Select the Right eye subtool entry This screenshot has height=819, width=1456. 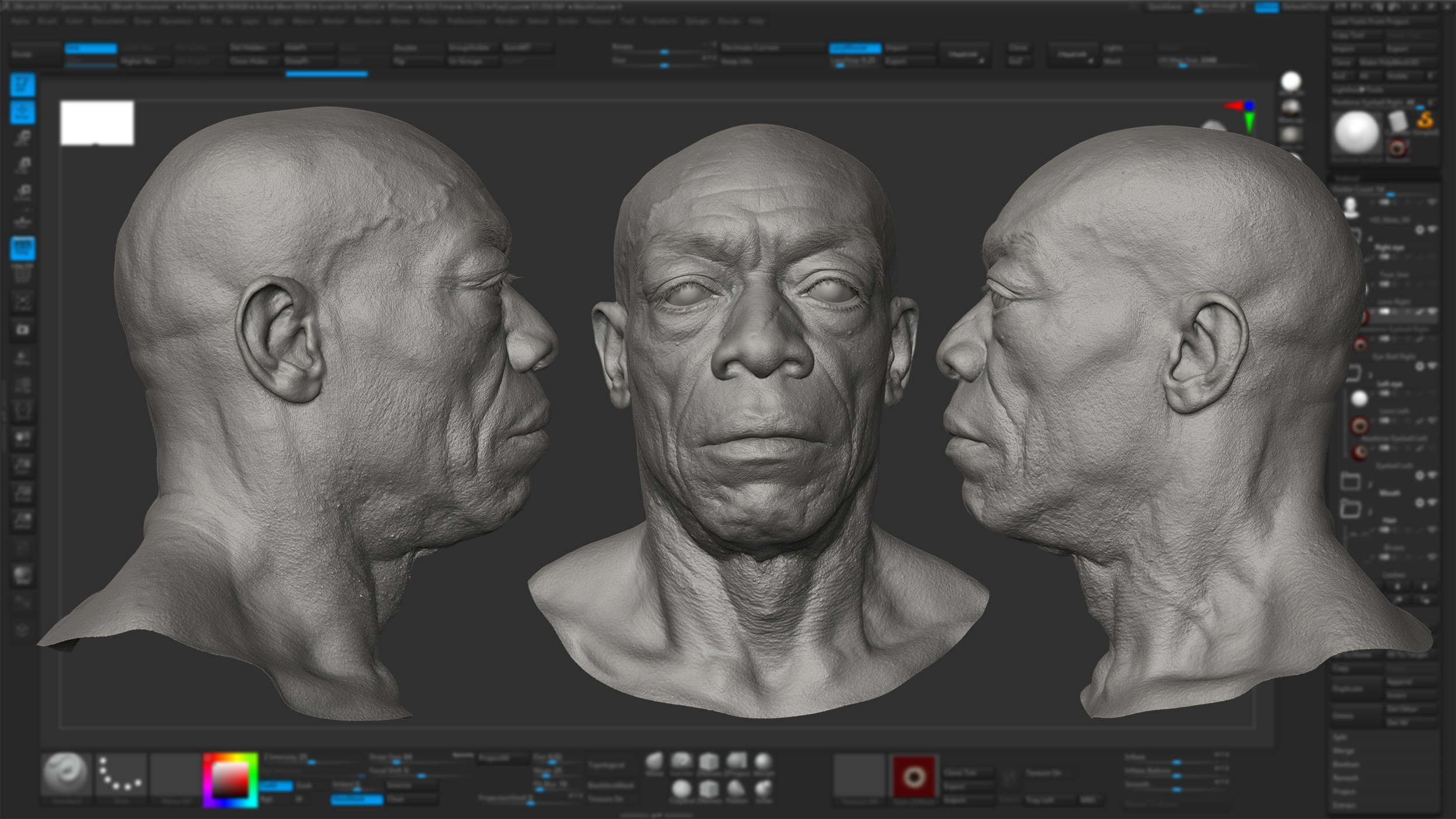[1390, 248]
